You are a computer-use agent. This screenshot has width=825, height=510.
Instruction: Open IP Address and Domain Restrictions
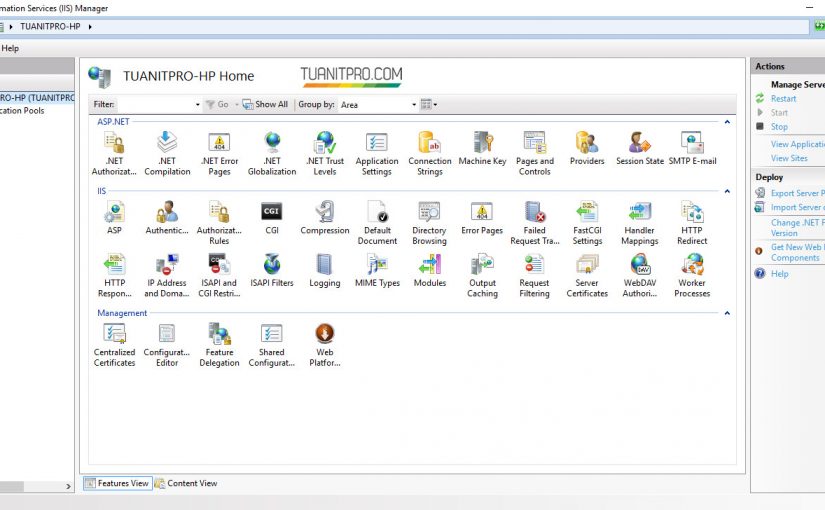[167, 275]
